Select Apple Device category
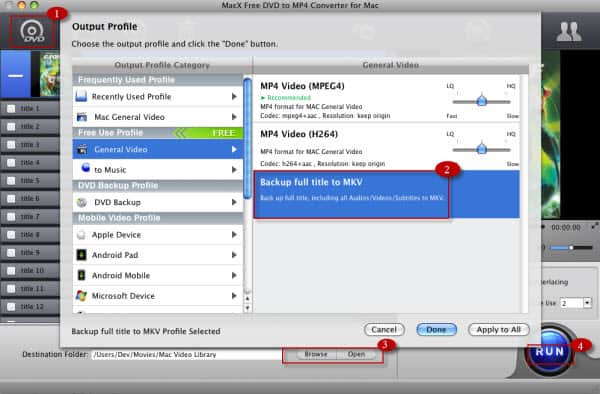Viewport: 600px width, 394px height. (x=158, y=234)
